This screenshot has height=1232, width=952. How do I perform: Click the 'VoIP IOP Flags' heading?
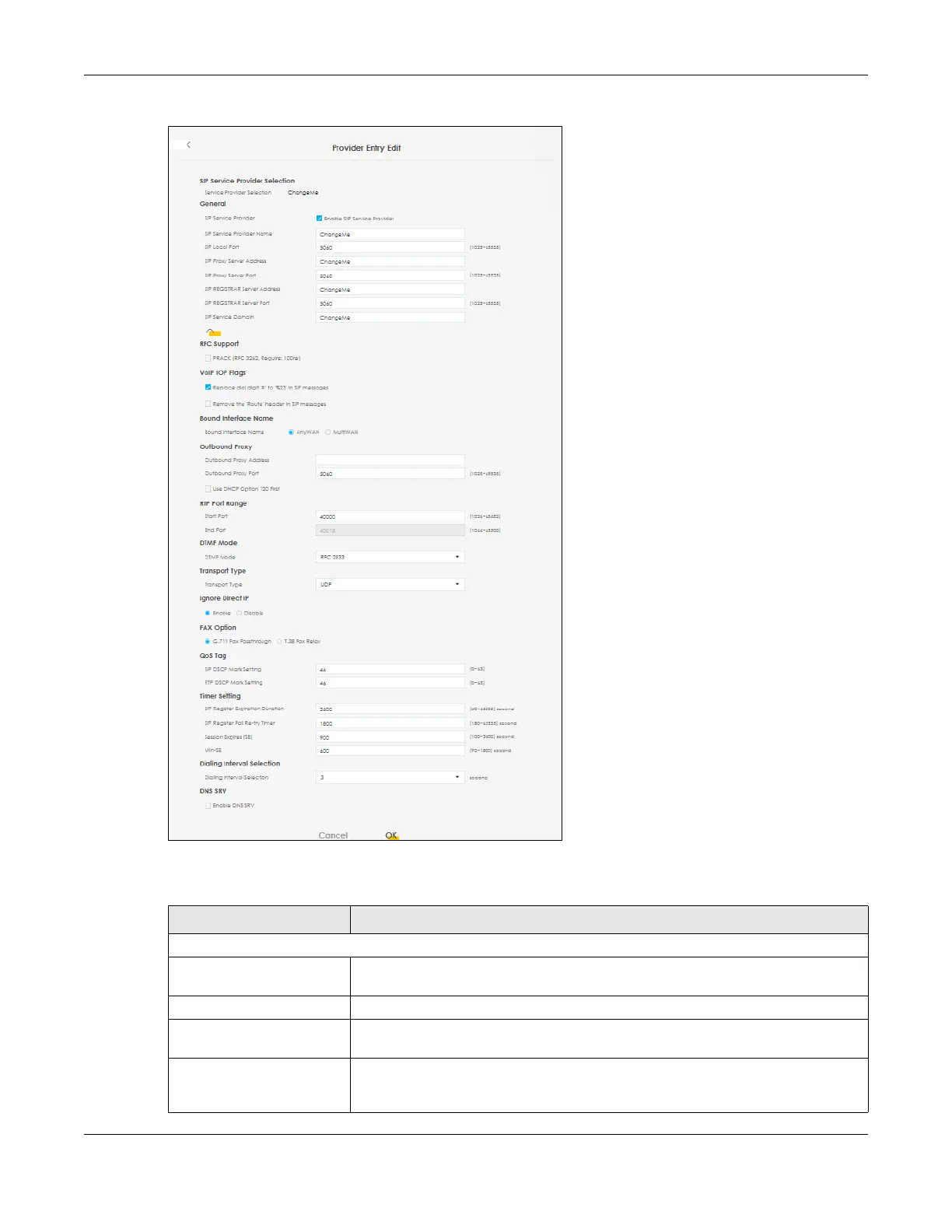tap(222, 373)
